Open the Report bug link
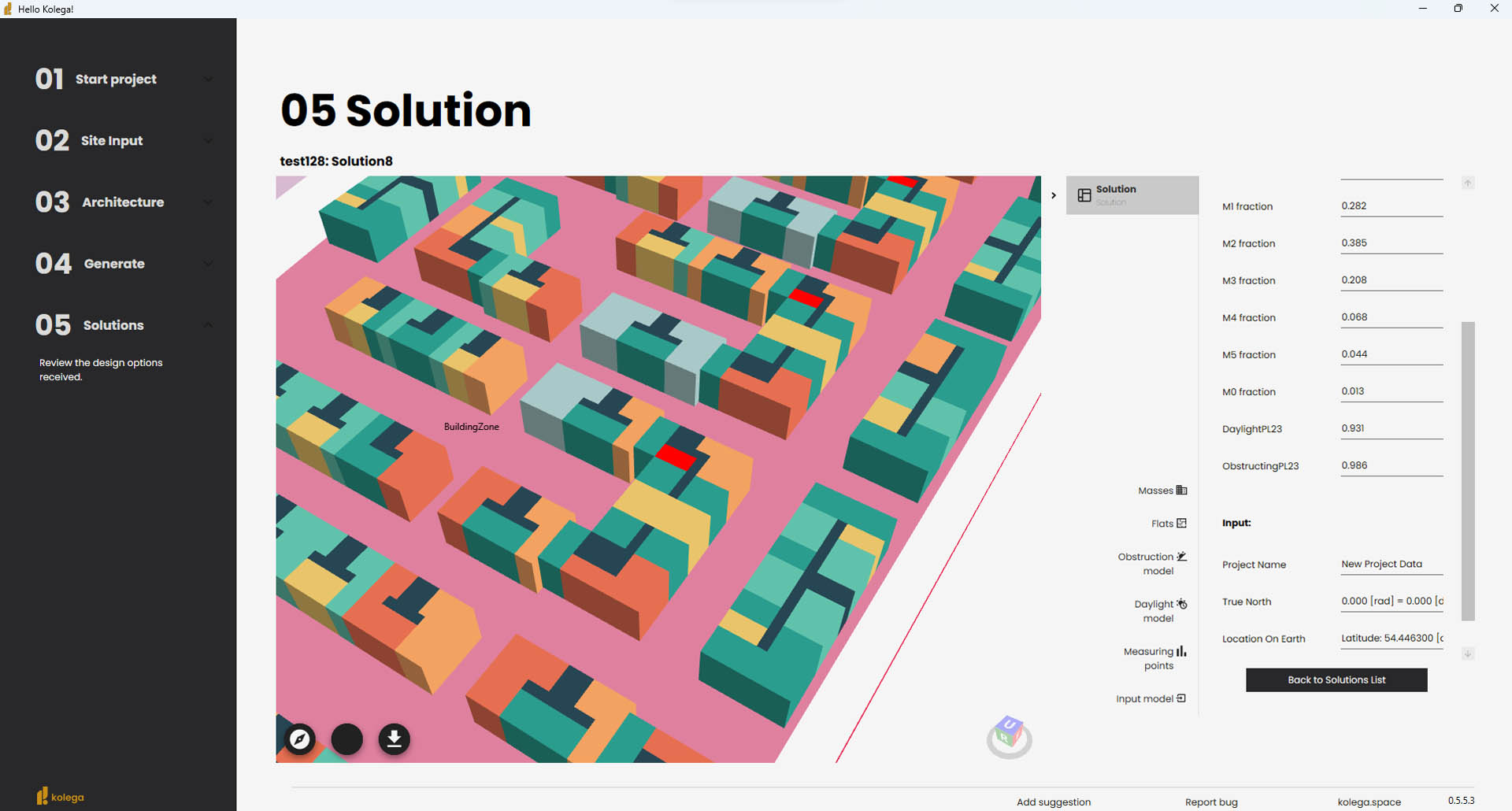 tap(1211, 802)
